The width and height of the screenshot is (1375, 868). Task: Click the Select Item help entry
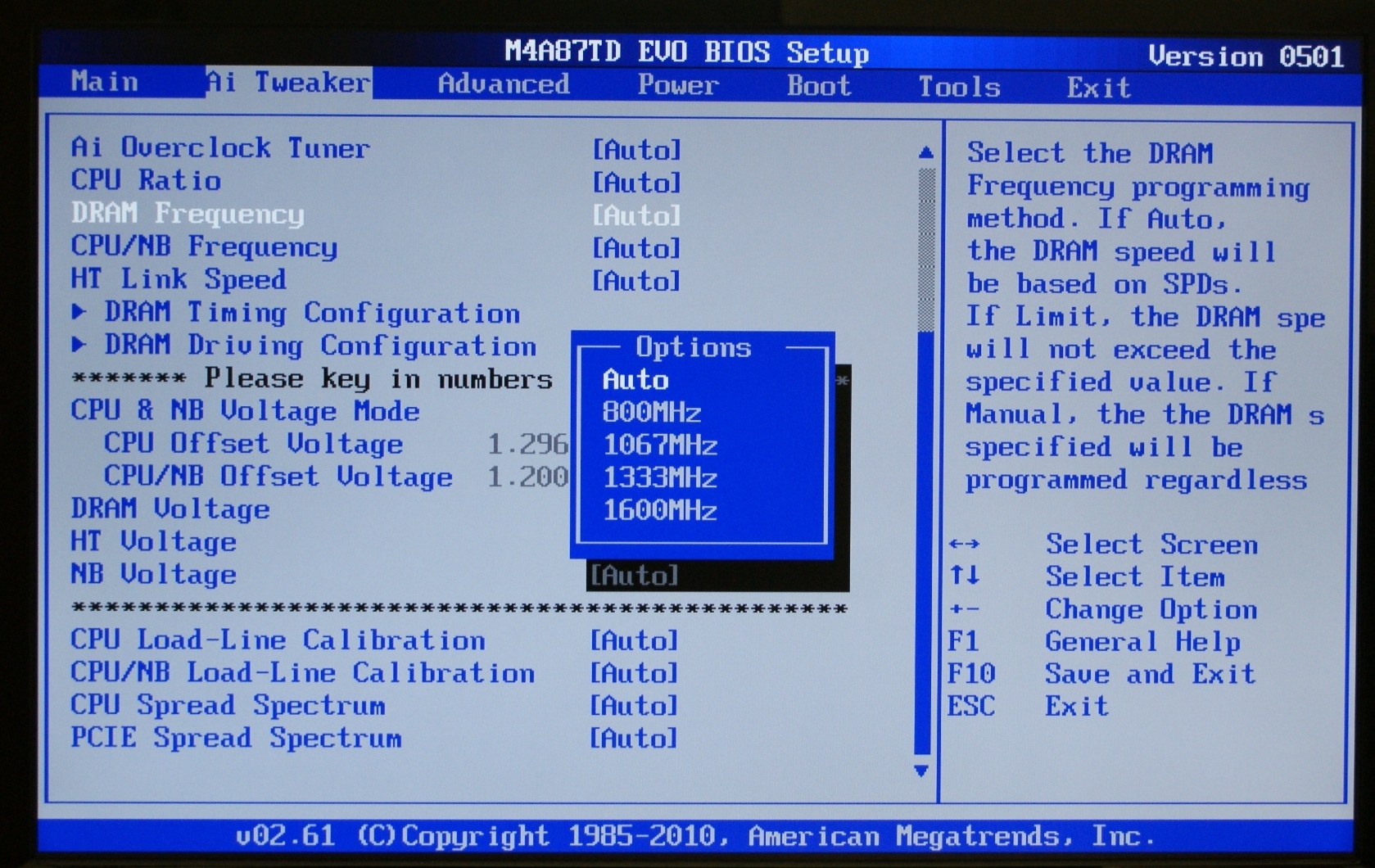click(1086, 577)
